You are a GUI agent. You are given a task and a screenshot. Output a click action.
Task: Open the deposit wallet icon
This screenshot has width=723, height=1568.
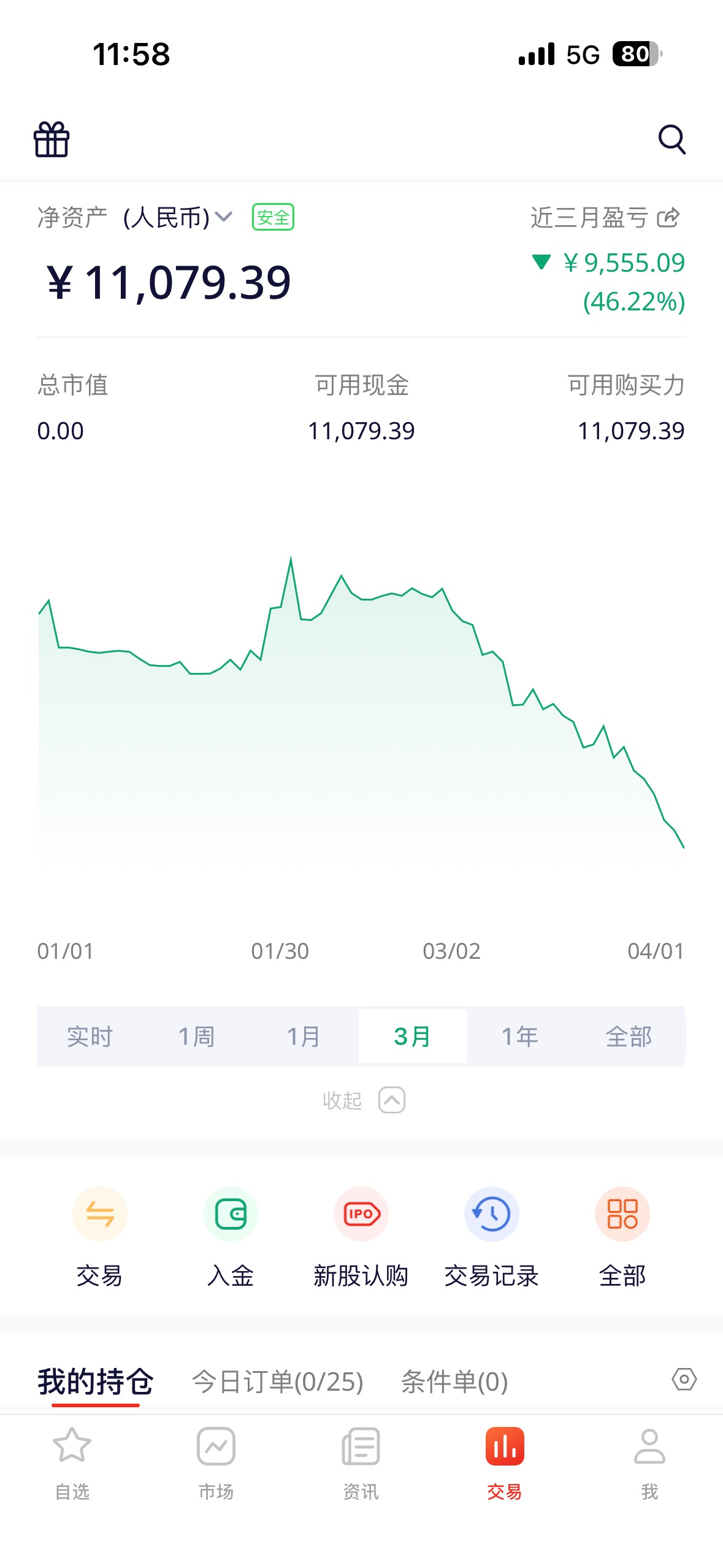click(231, 1214)
